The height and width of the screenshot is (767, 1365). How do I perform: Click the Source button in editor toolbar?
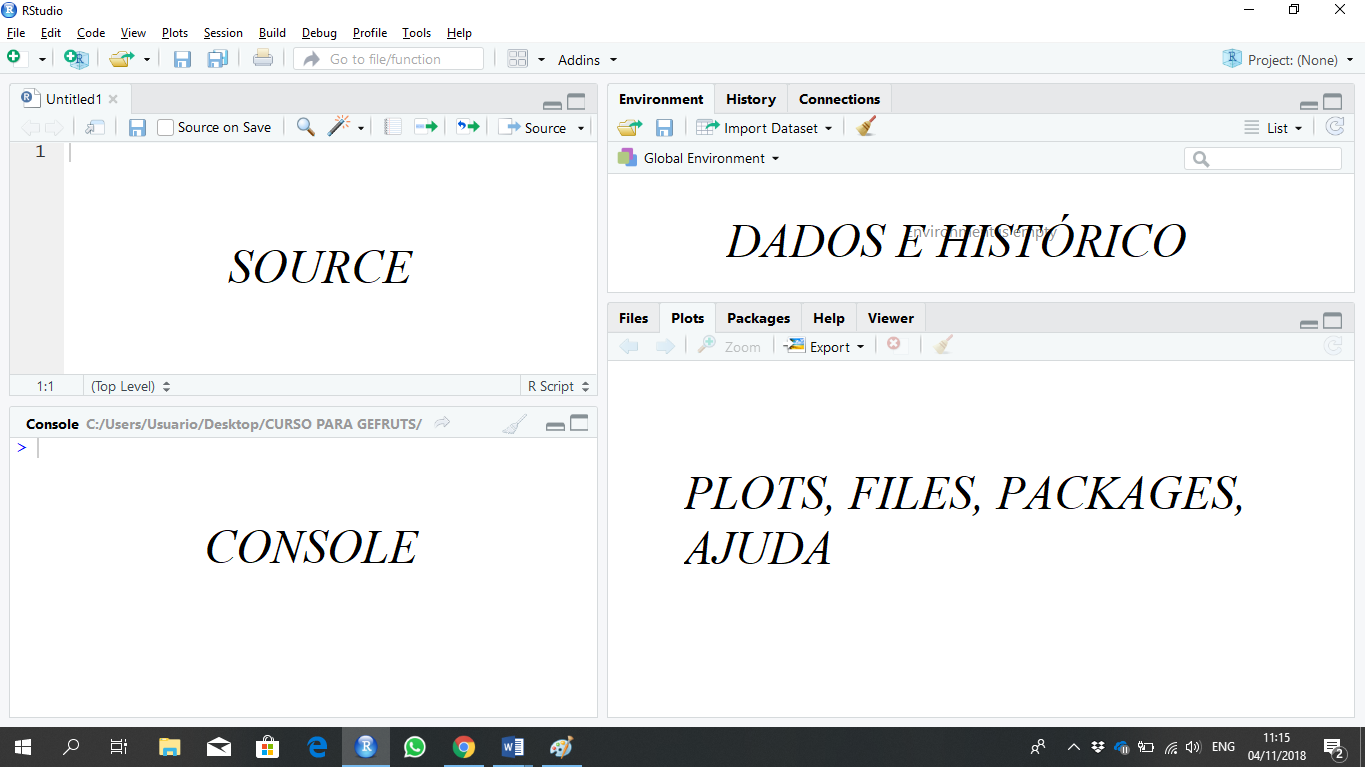tap(535, 128)
